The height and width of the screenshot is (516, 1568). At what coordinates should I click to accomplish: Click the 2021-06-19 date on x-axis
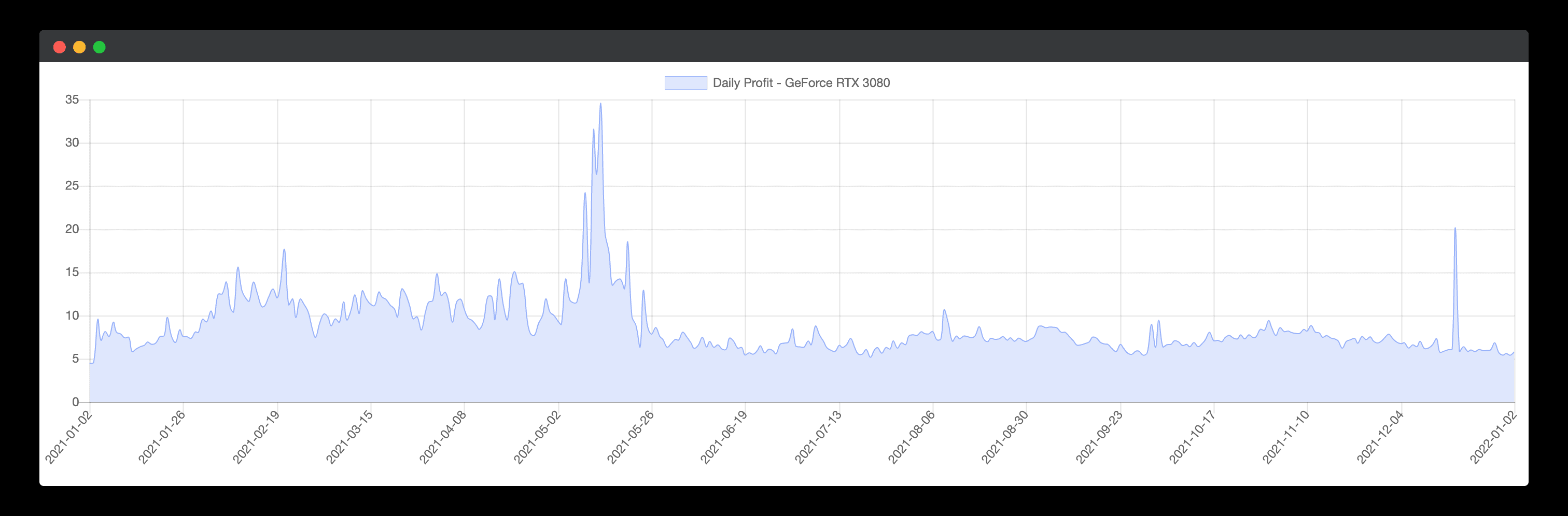click(x=724, y=436)
